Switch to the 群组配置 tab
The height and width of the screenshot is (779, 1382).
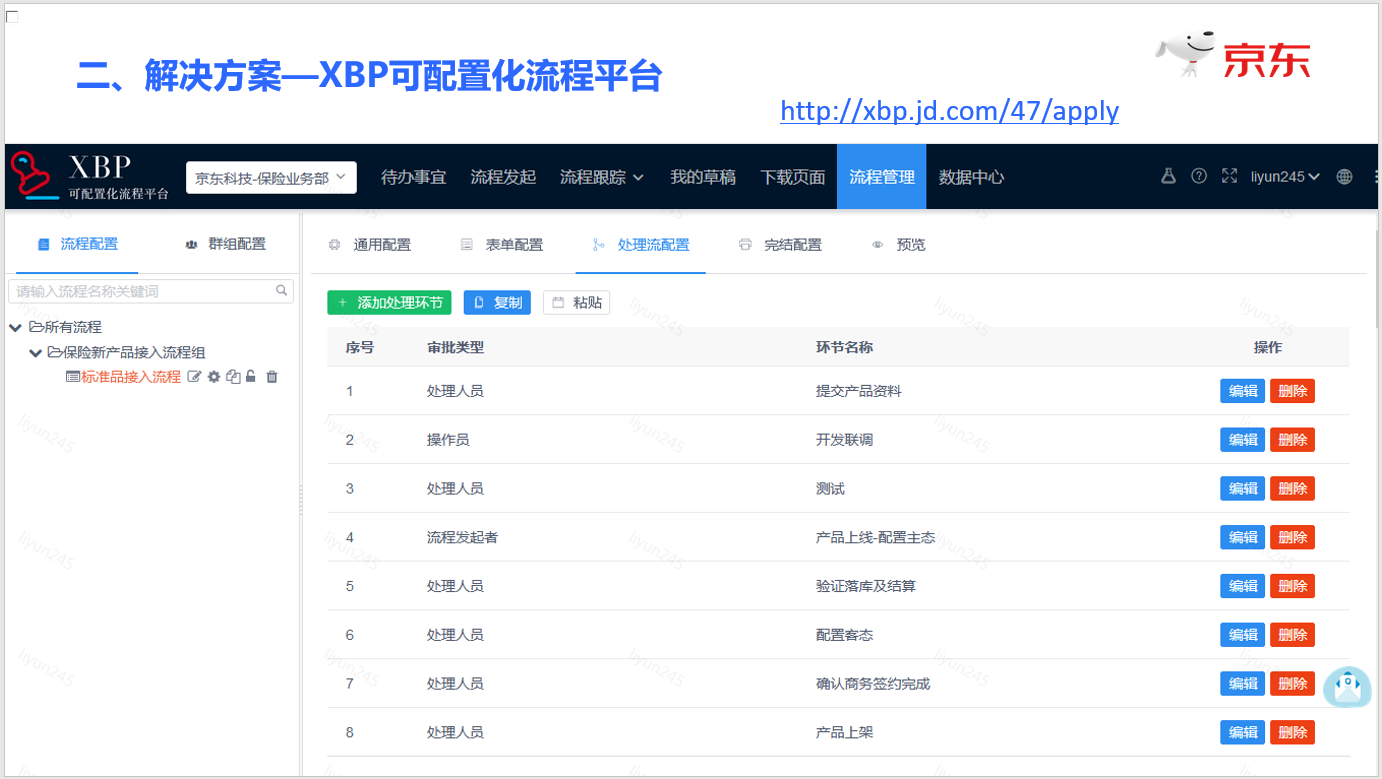pos(226,244)
